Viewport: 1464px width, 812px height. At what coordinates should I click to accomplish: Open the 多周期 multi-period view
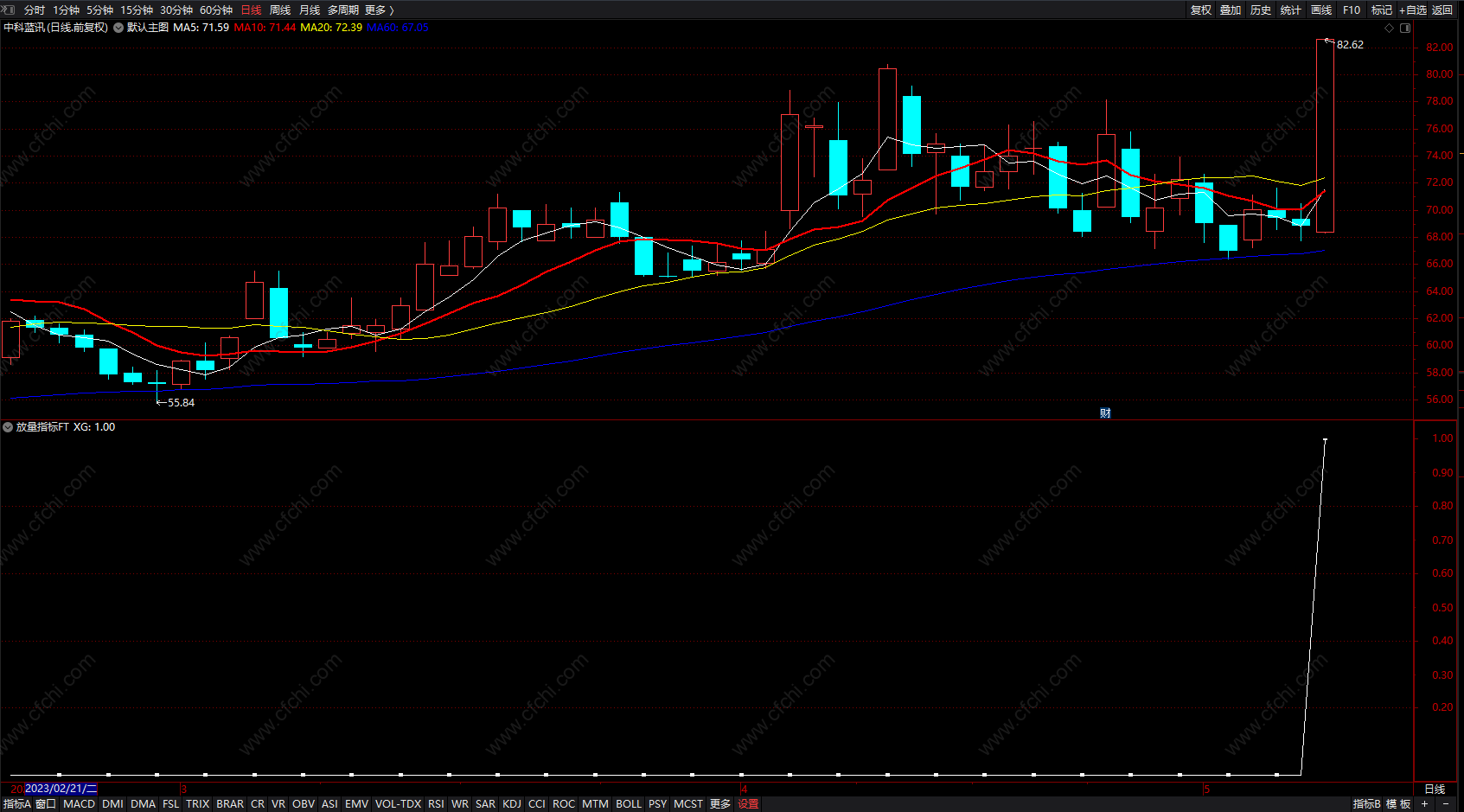[x=343, y=10]
